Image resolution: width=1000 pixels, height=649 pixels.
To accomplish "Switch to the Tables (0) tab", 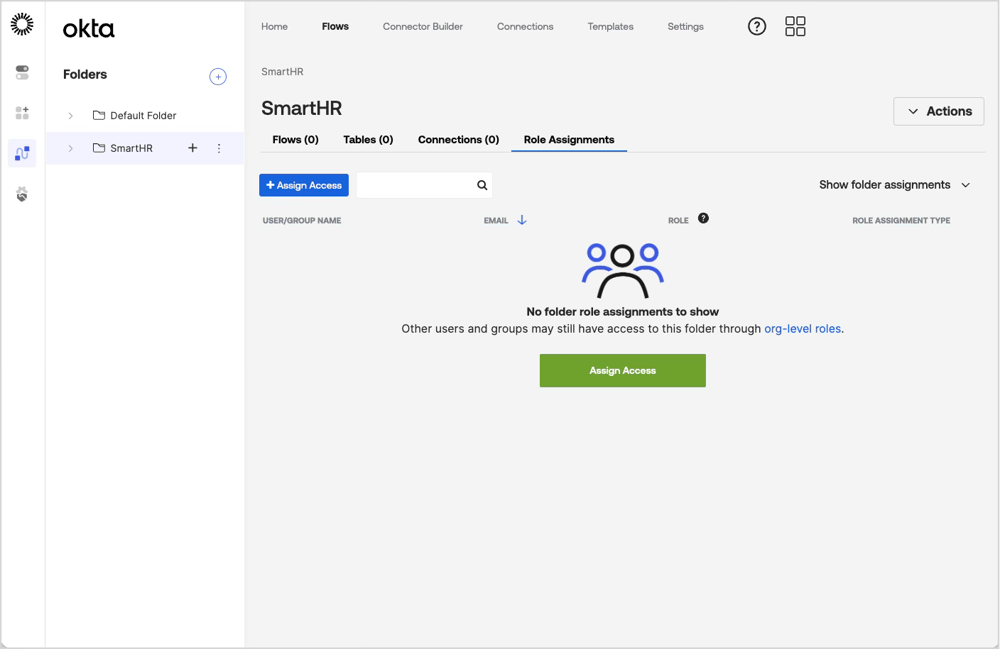I will click(x=368, y=140).
